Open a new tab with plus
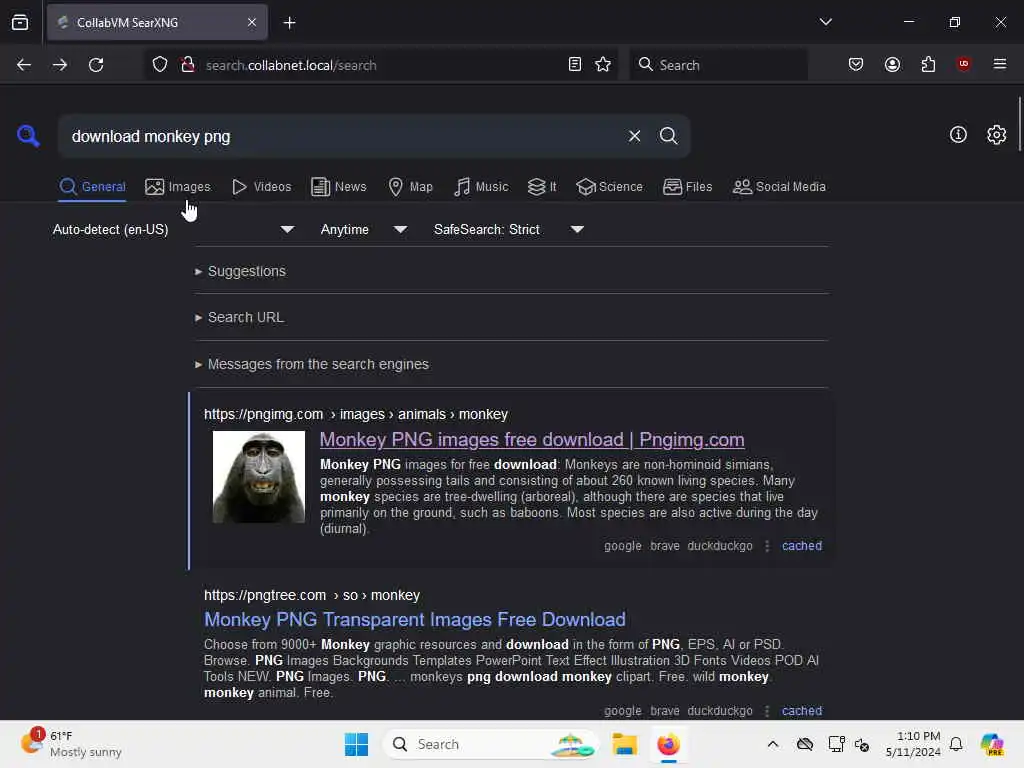Screen dimensions: 1024x768 (289, 23)
